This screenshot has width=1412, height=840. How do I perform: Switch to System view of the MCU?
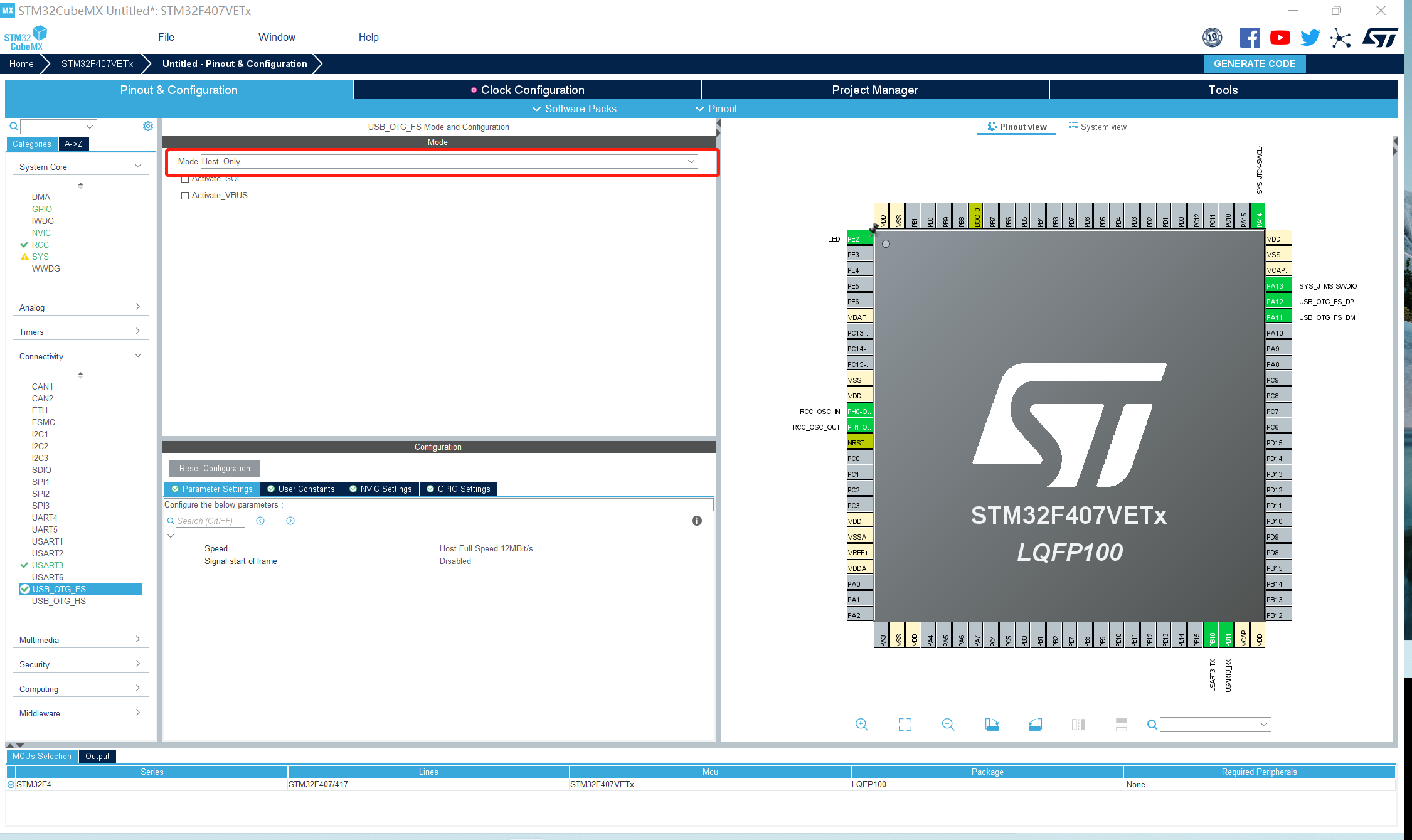pos(1103,127)
